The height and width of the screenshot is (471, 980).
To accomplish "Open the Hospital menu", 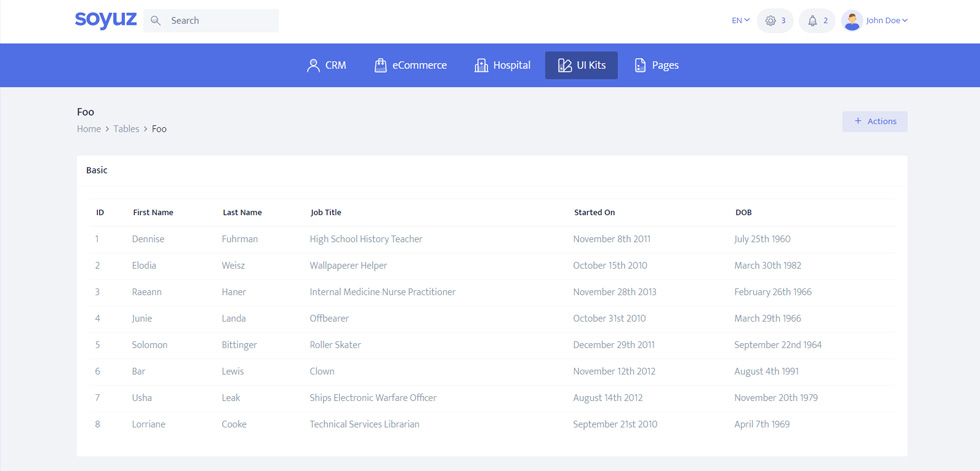I will (x=502, y=65).
